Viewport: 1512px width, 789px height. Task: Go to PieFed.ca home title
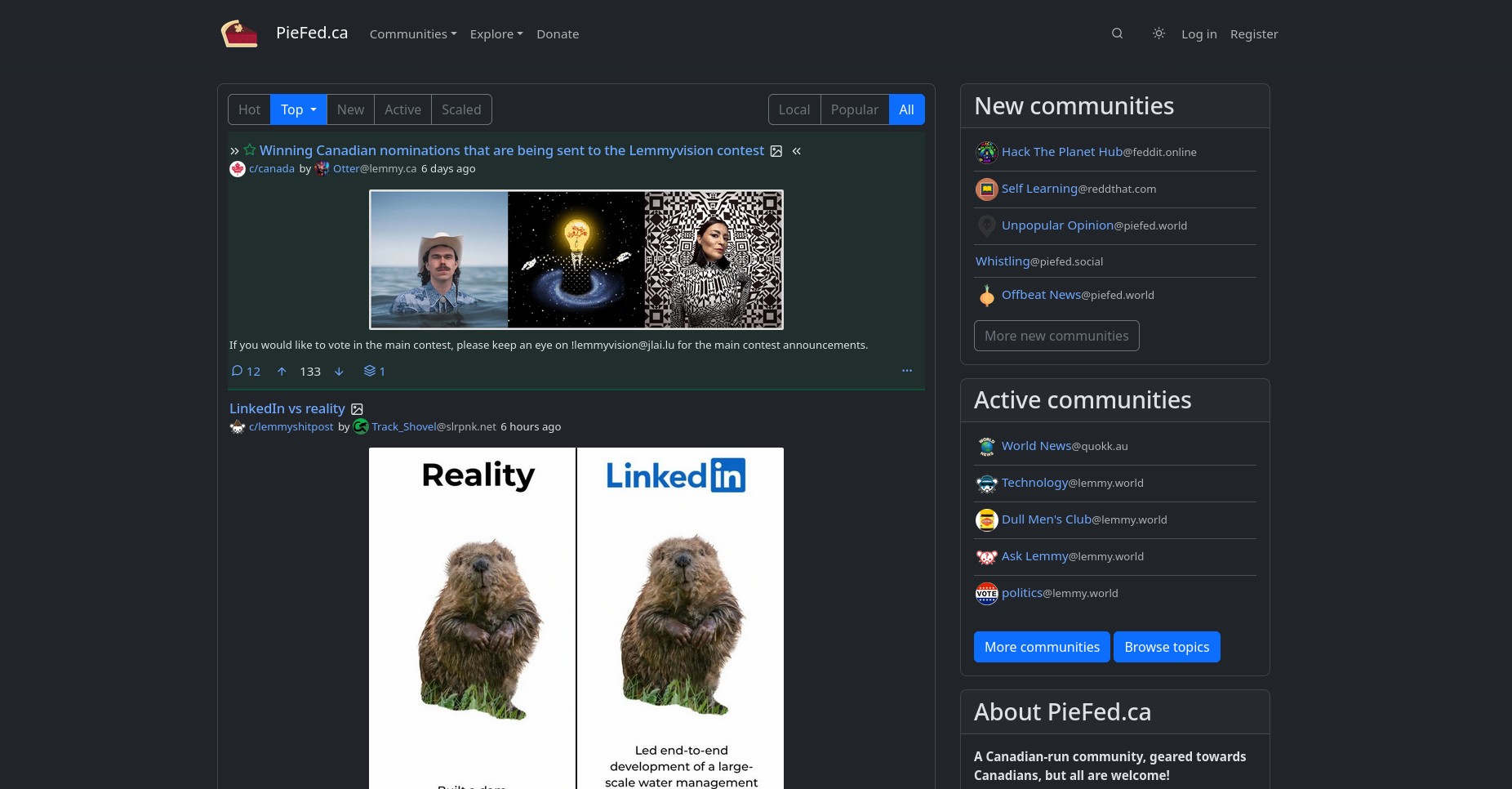tap(312, 33)
